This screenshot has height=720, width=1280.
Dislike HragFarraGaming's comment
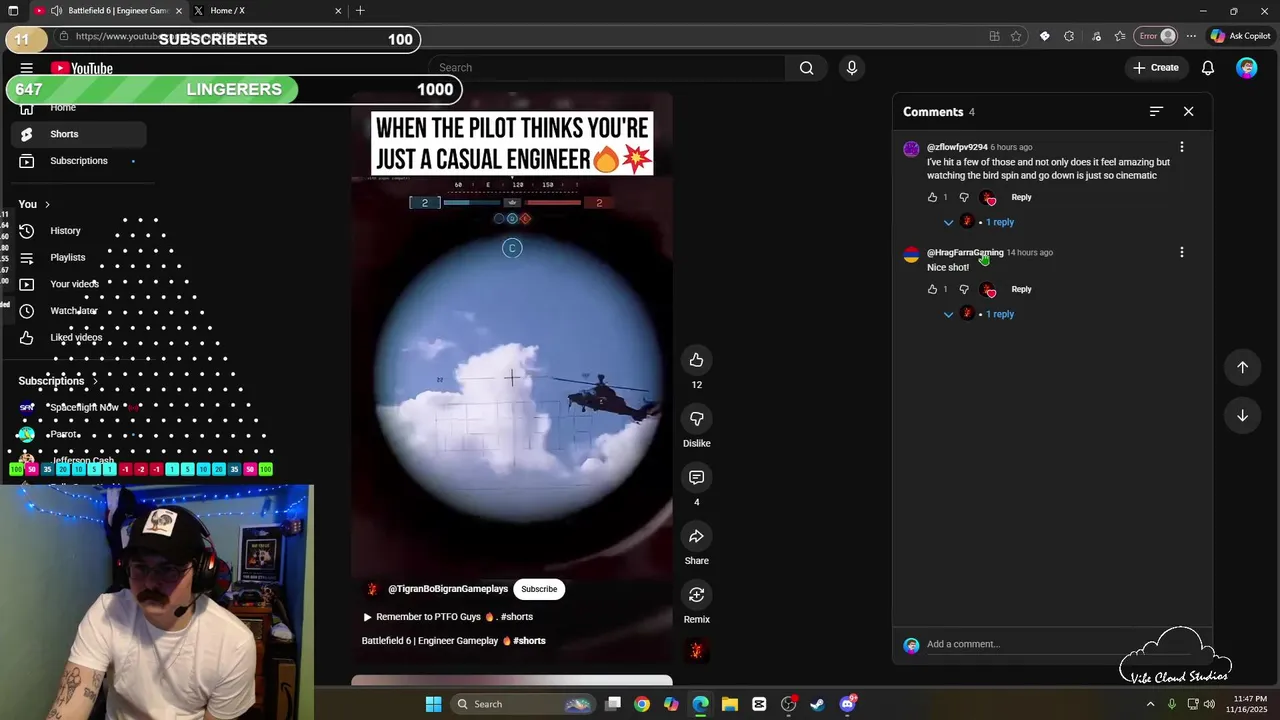(x=964, y=289)
